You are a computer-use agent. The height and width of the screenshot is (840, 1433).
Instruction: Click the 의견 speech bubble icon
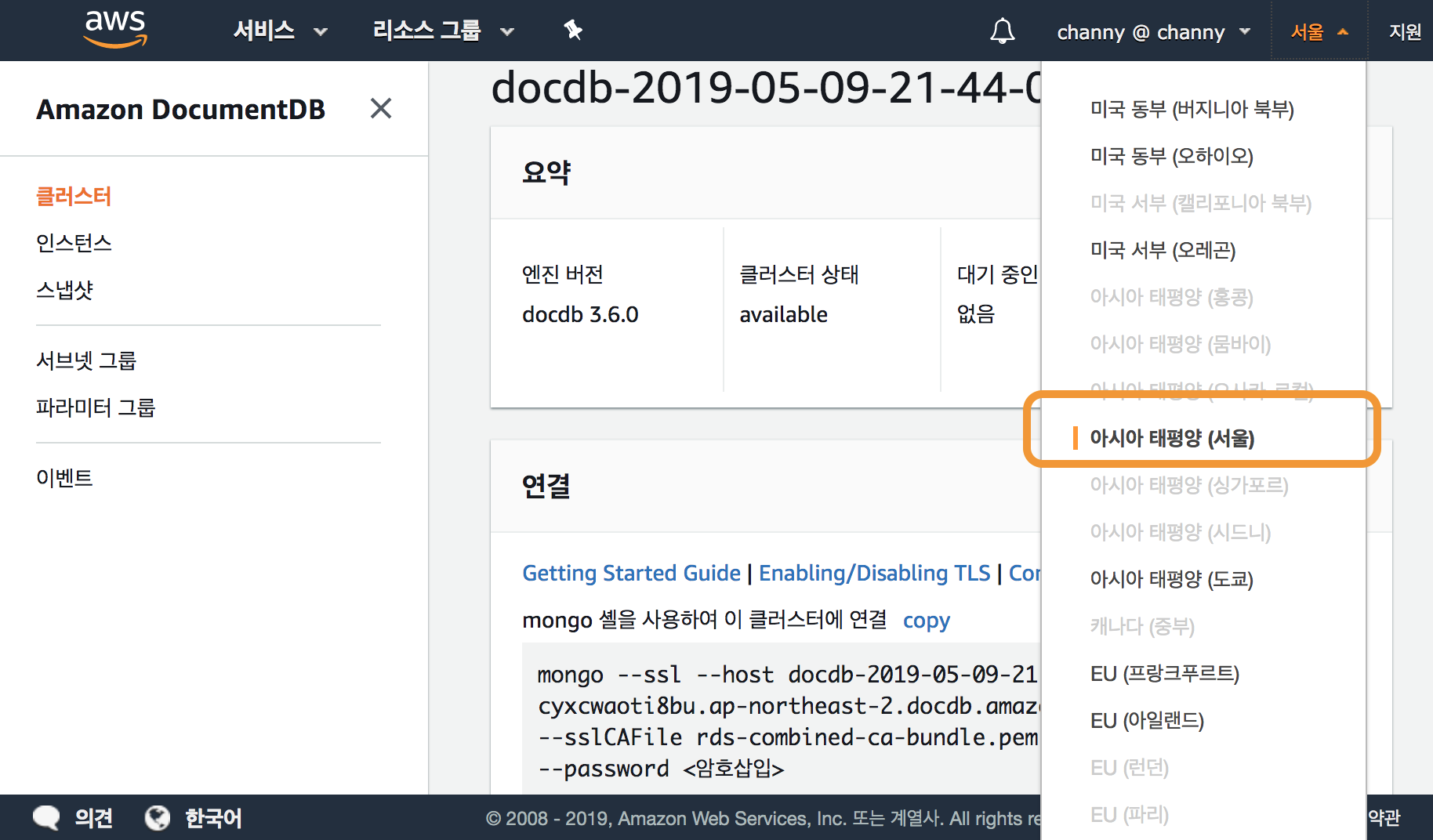coord(46,818)
